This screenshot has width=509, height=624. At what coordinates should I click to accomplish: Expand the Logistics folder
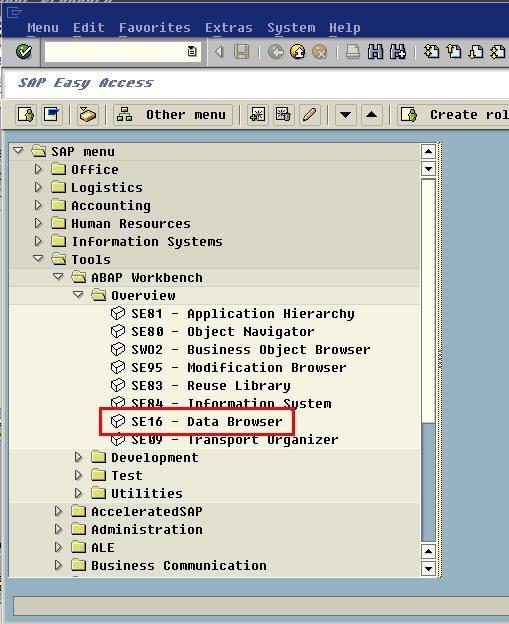38,187
